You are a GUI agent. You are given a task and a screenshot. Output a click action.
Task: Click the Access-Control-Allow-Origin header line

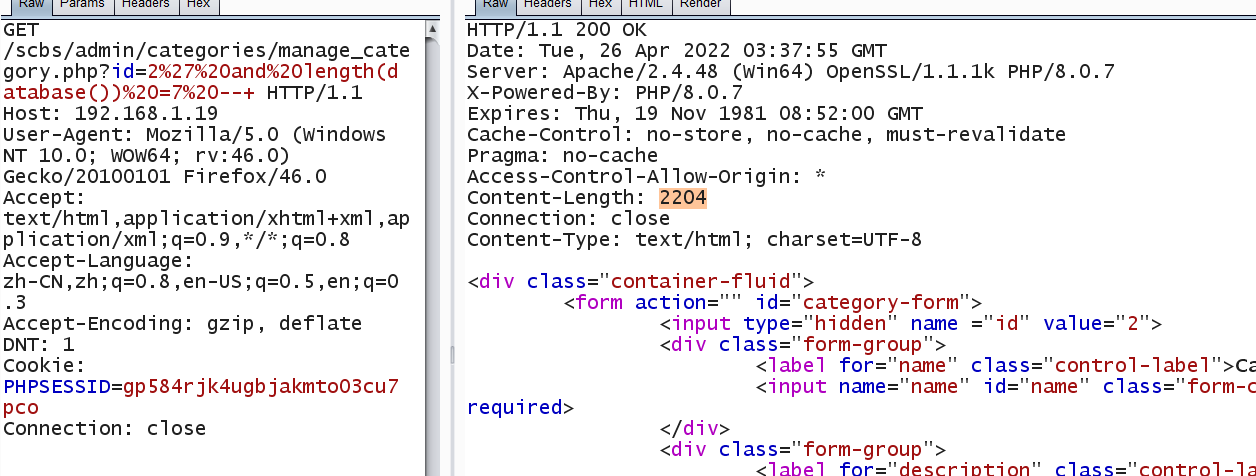[x=647, y=177]
